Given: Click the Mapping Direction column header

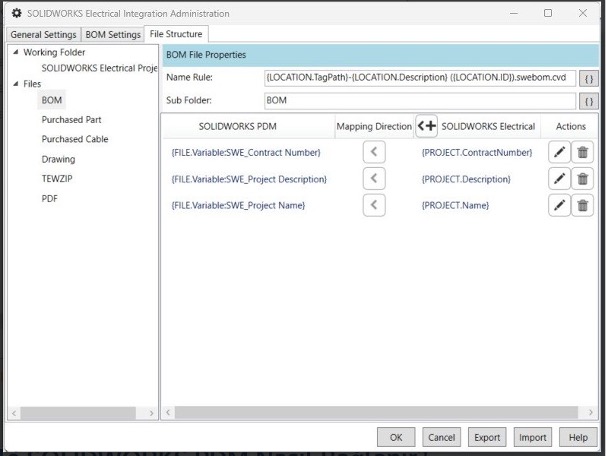Looking at the screenshot, I should pos(374,126).
